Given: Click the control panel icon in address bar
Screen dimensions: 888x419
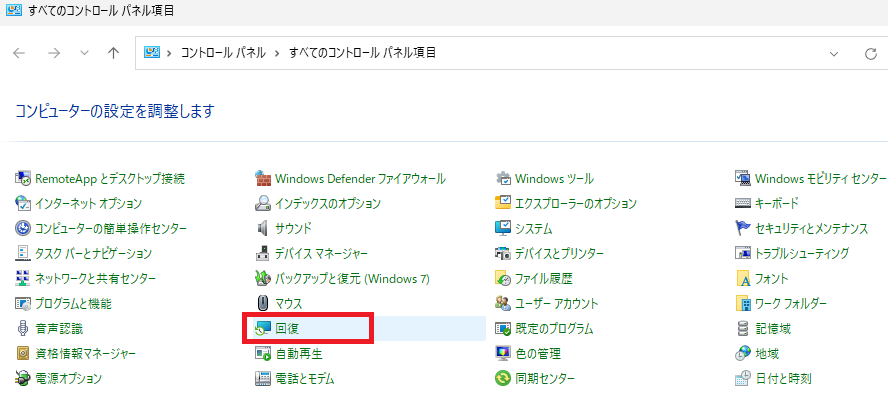Looking at the screenshot, I should coord(151,53).
